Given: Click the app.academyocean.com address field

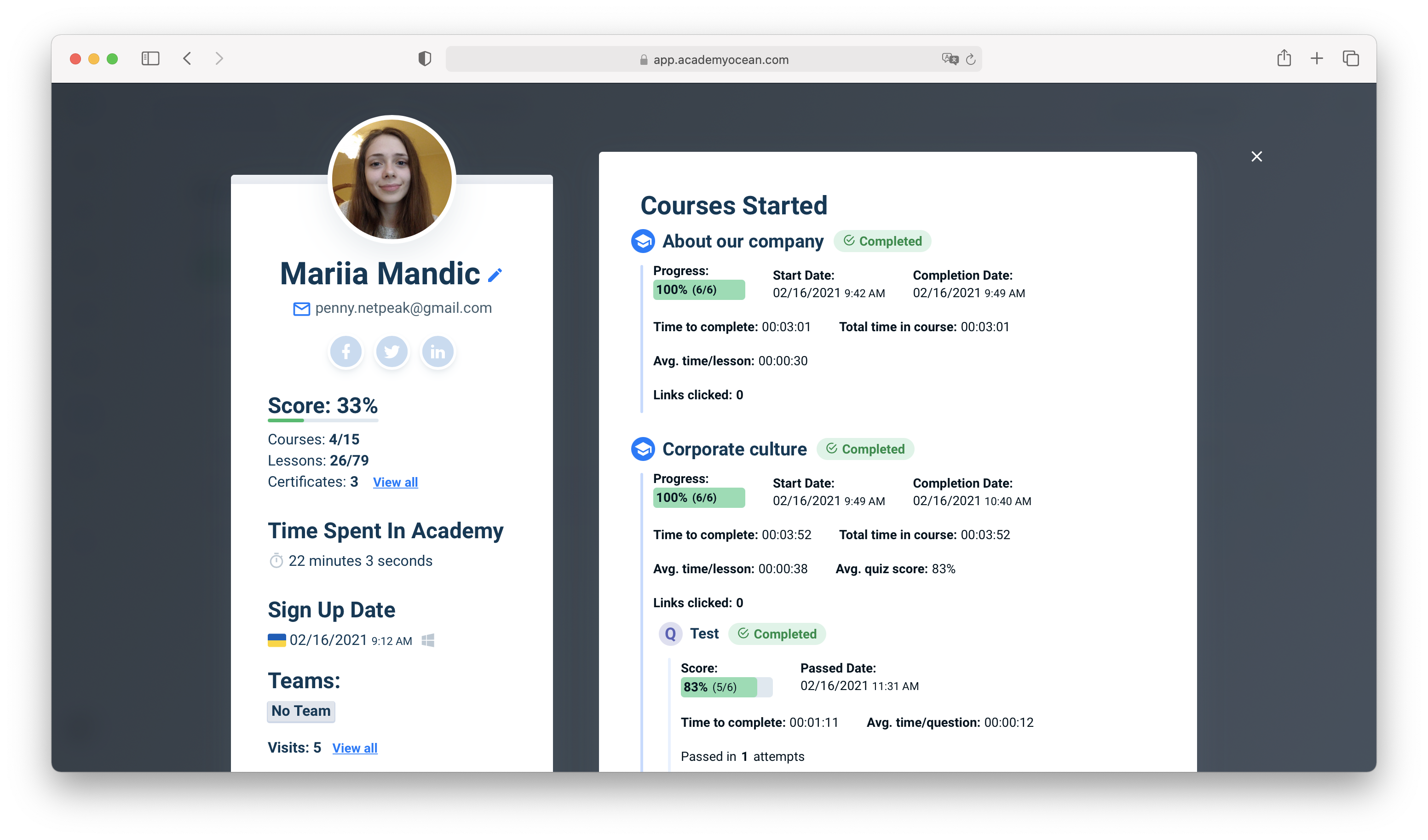Looking at the screenshot, I should click(x=714, y=59).
